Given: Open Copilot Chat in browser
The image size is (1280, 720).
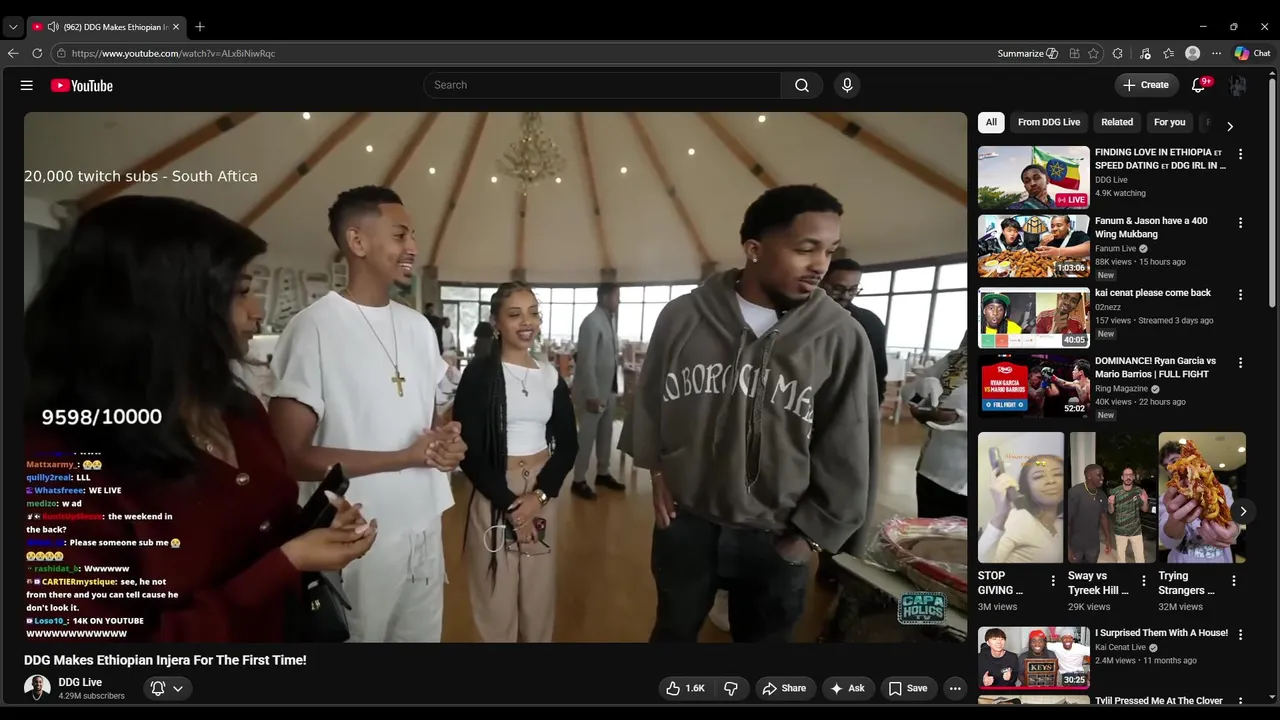Looking at the screenshot, I should (x=1252, y=53).
